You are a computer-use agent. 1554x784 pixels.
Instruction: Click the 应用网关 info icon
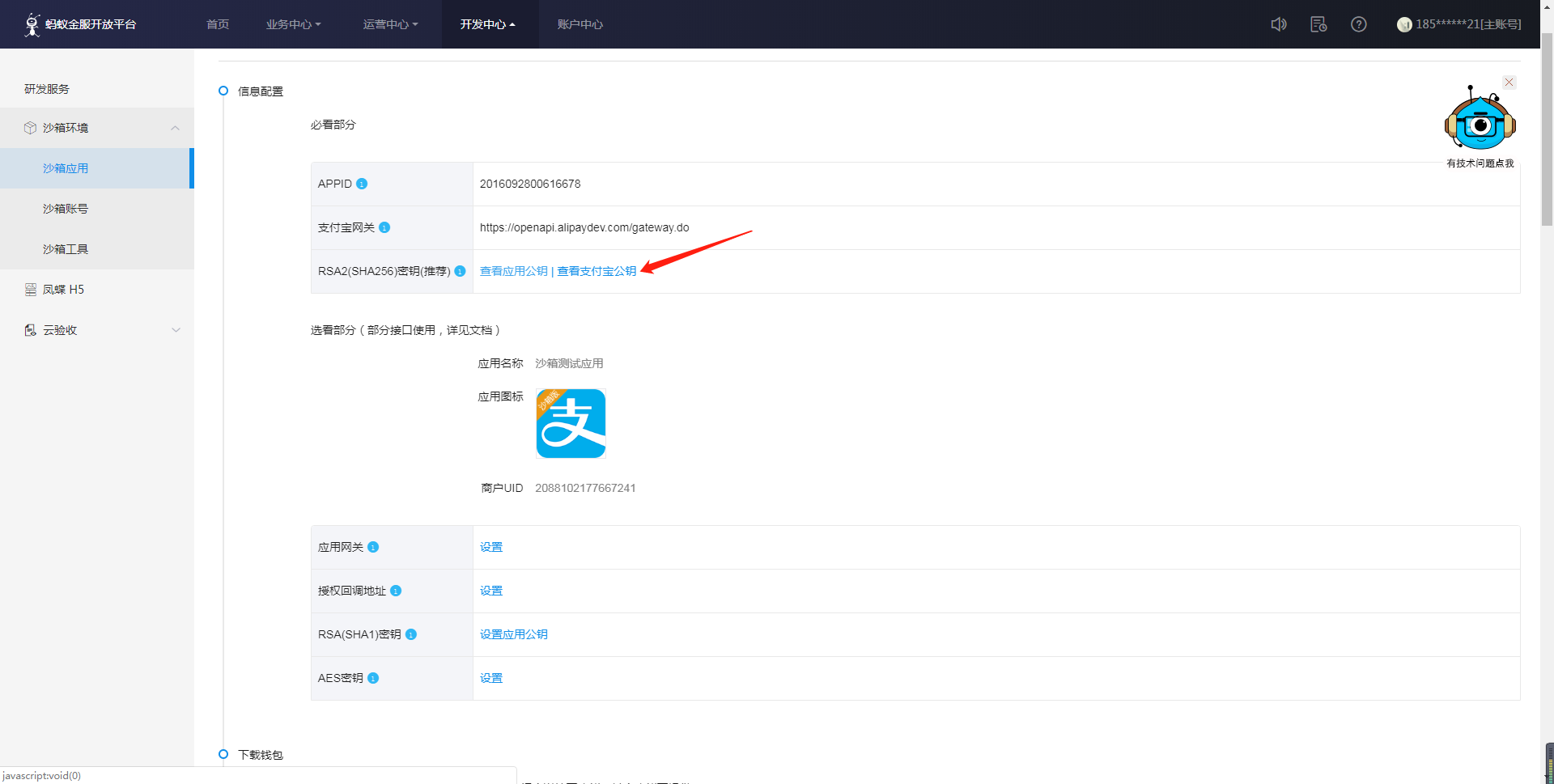click(373, 547)
